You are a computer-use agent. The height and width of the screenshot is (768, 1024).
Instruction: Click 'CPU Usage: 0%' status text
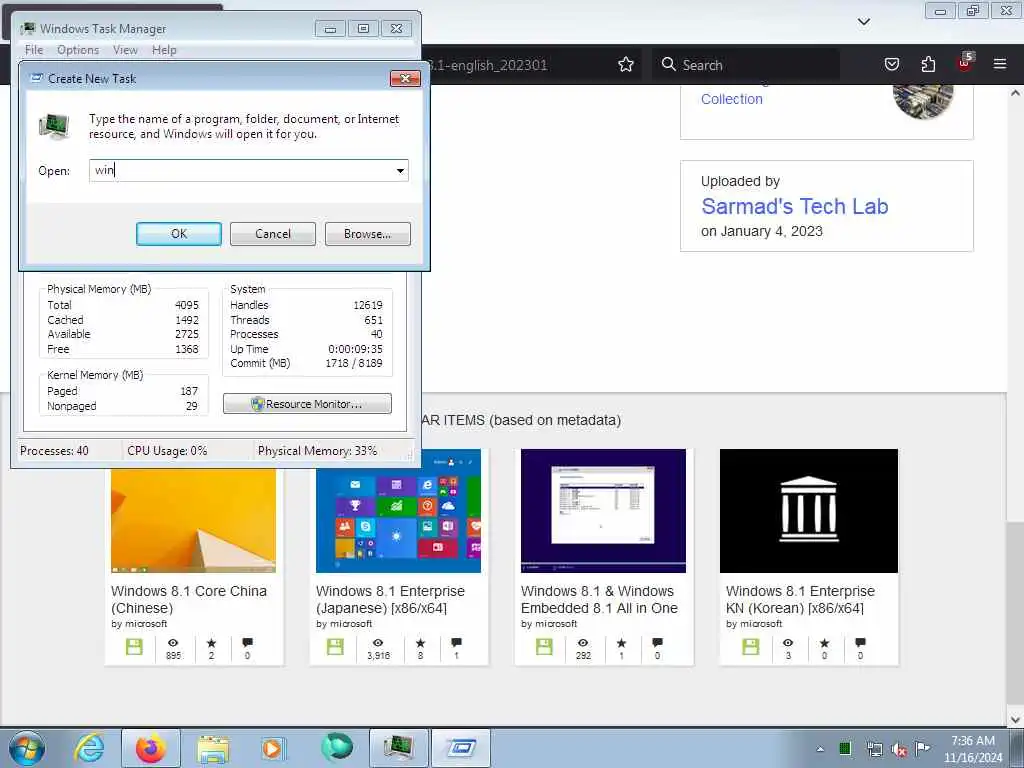(167, 451)
